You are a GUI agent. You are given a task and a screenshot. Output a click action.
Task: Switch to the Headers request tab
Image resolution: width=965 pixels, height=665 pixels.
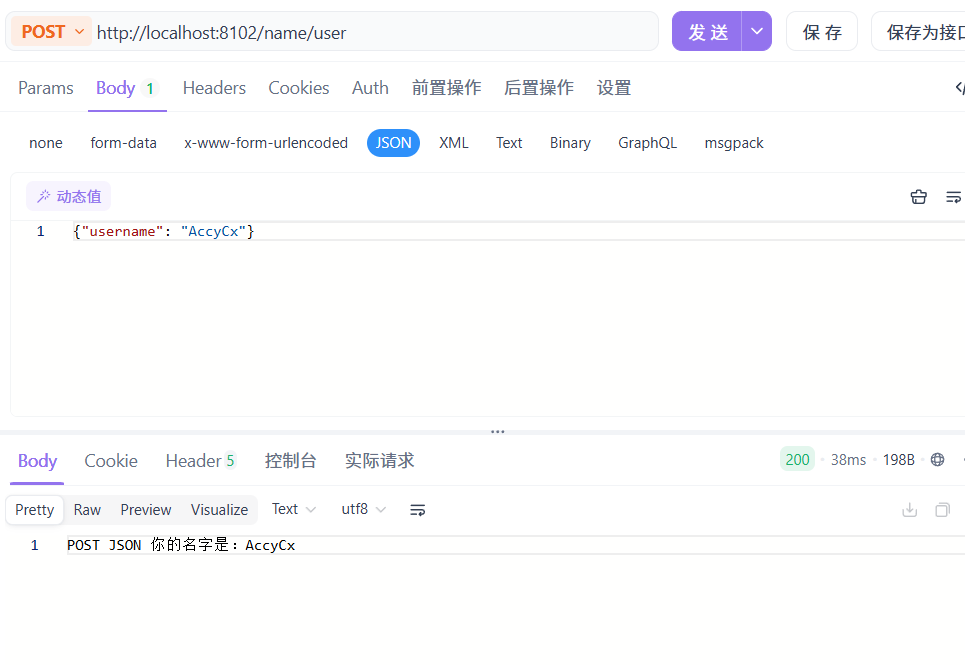click(214, 88)
